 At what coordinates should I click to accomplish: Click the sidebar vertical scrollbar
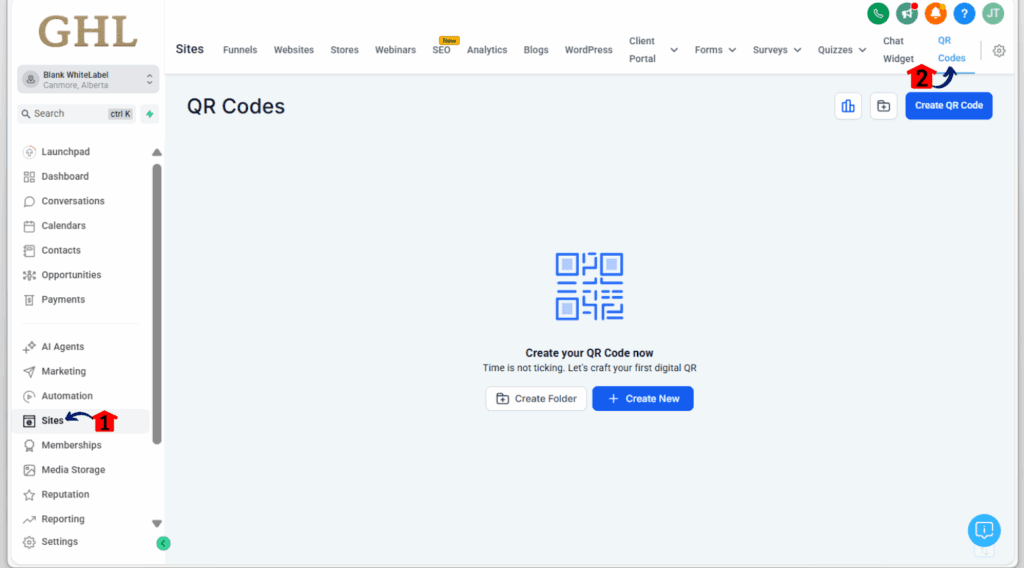pyautogui.click(x=157, y=300)
